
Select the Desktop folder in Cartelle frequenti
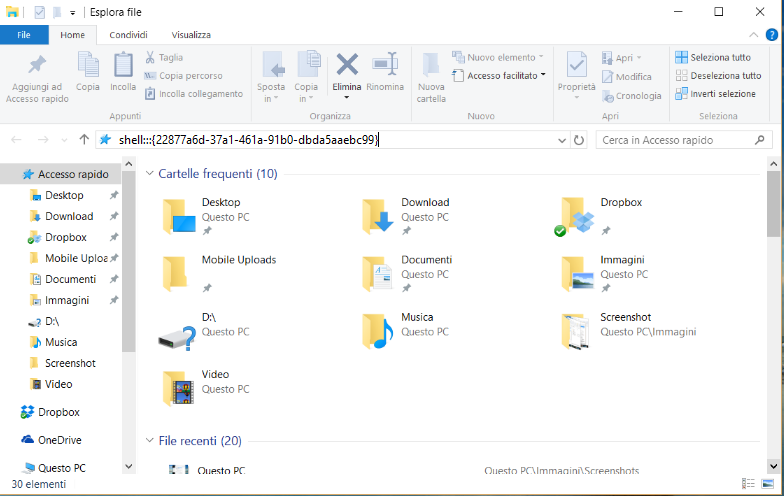(206, 216)
